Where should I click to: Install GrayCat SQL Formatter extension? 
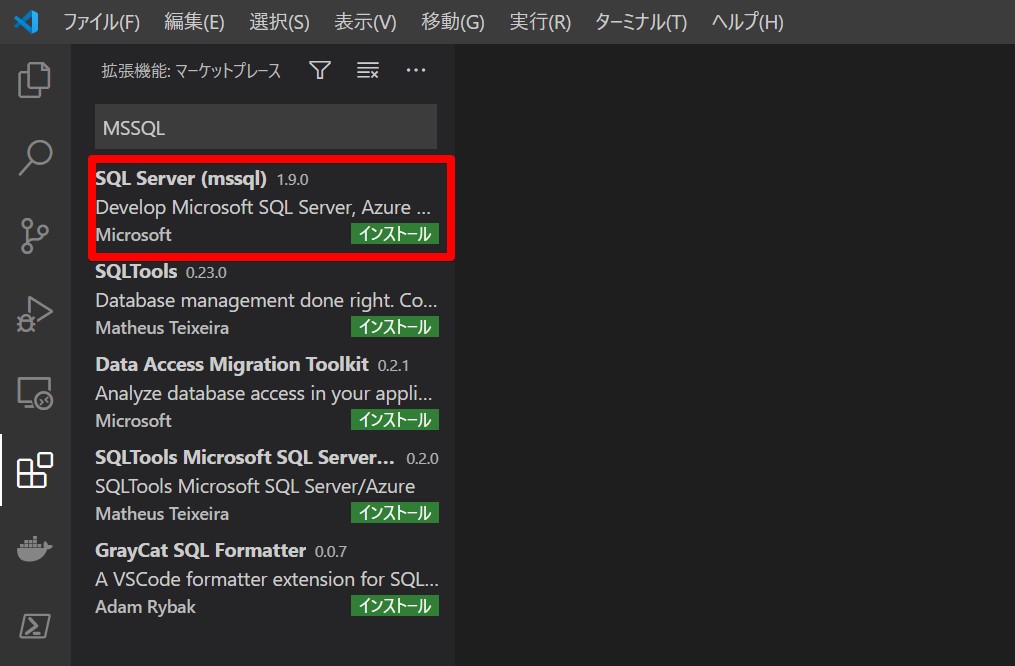point(395,606)
